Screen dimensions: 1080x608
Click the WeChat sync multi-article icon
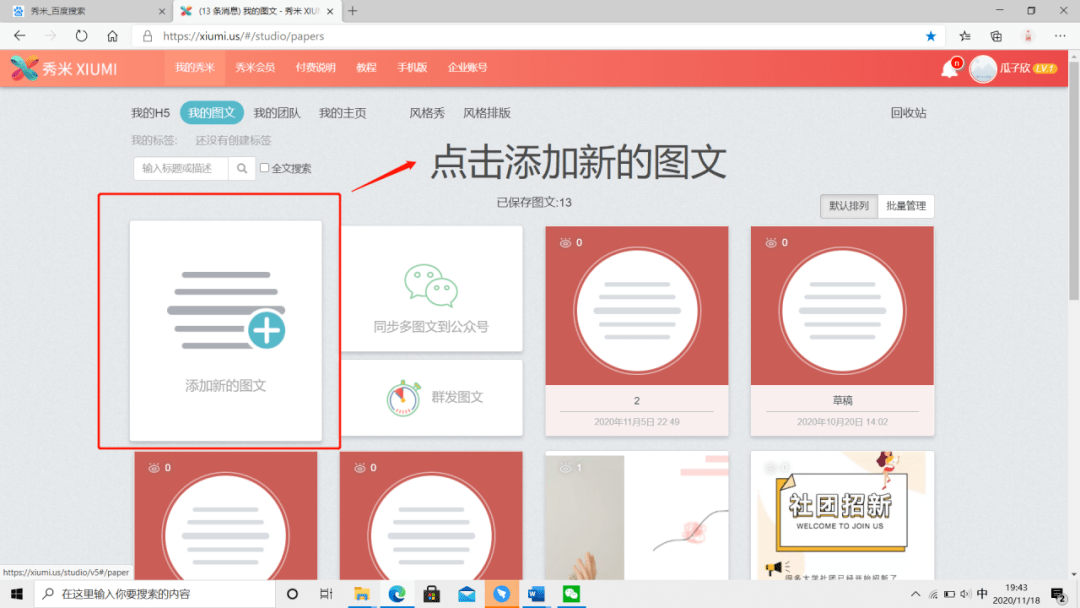(431, 285)
